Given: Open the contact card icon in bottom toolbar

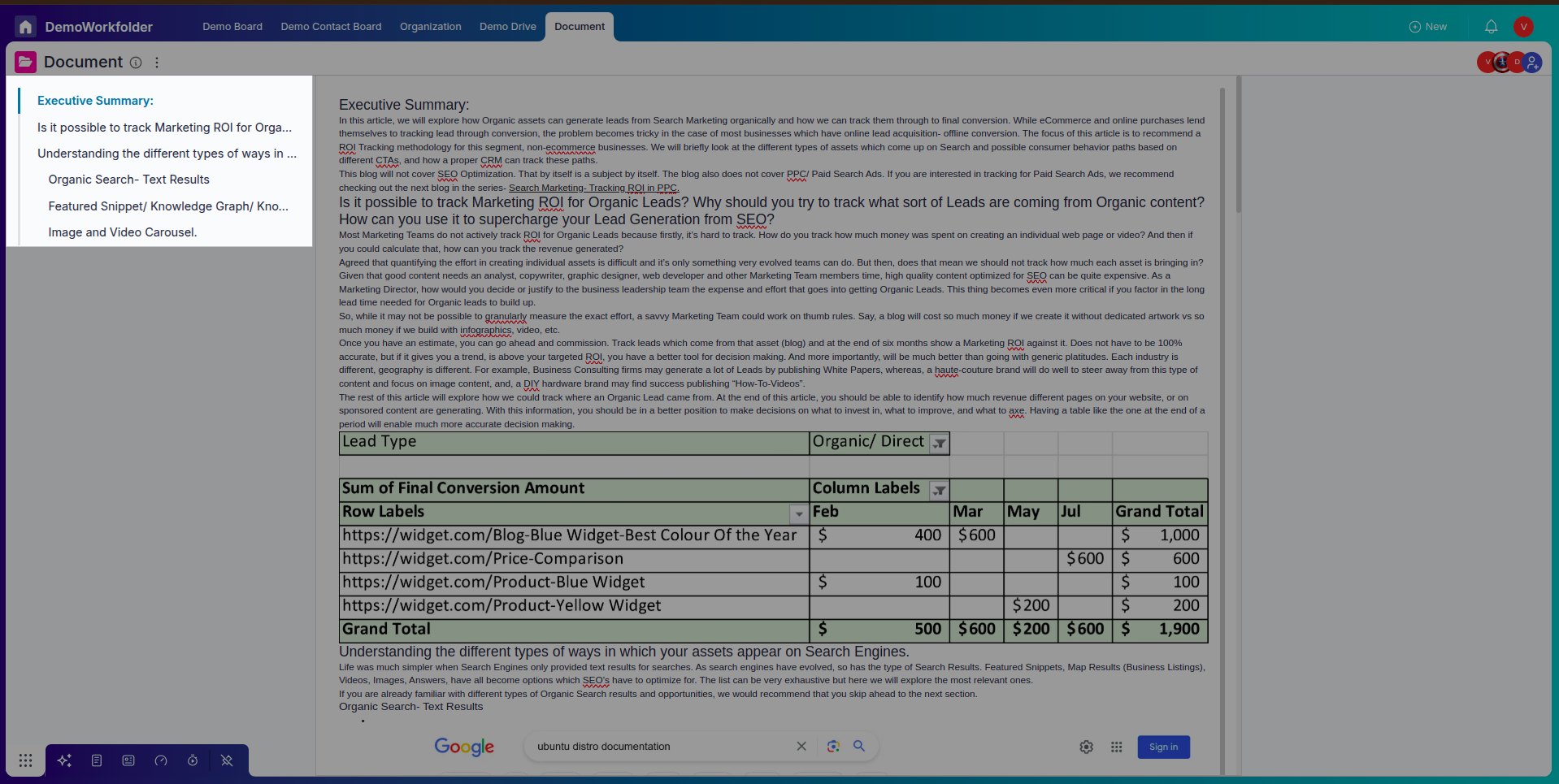Looking at the screenshot, I should (128, 760).
